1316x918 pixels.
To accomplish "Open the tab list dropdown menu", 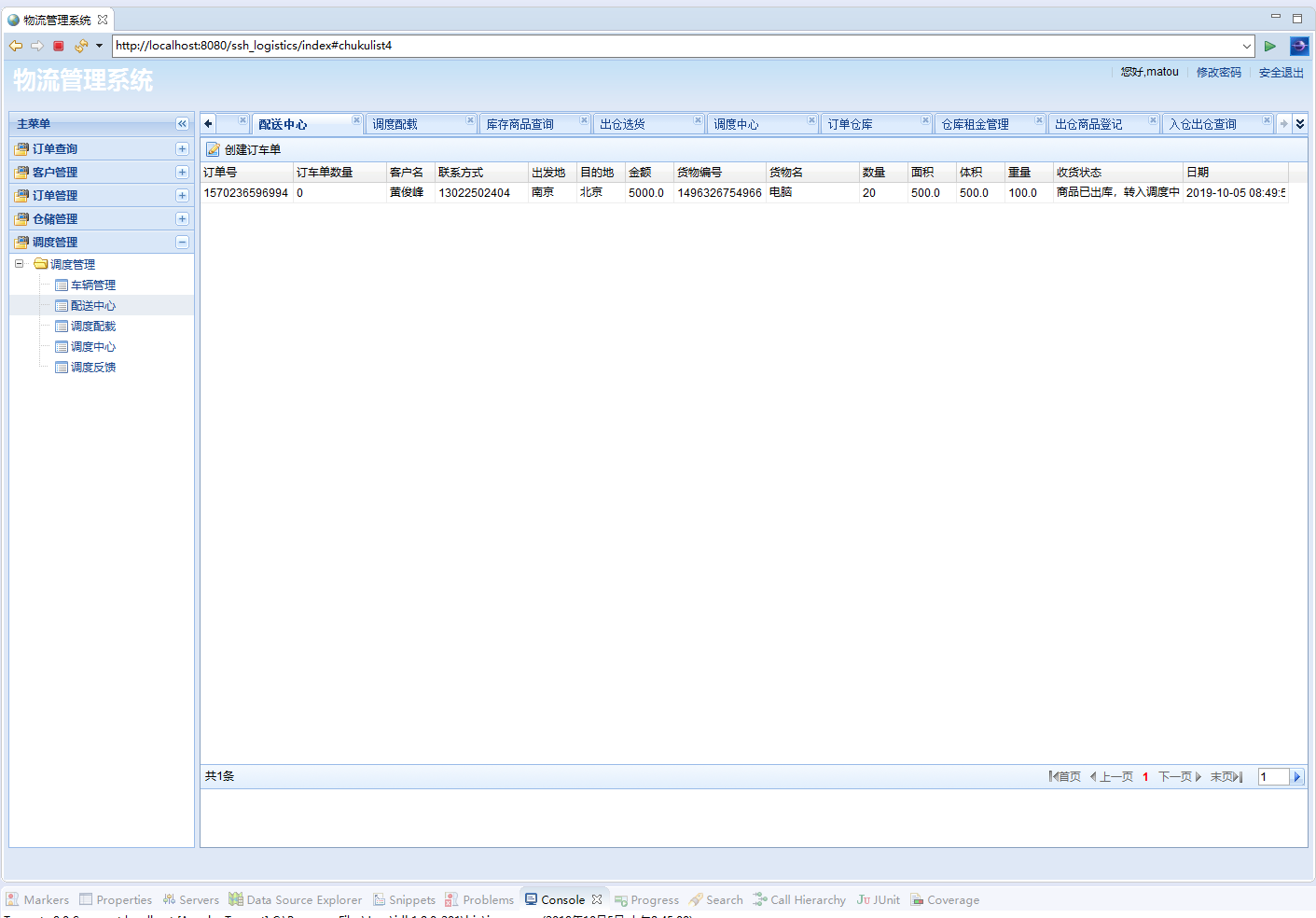I will pyautogui.click(x=1299, y=123).
